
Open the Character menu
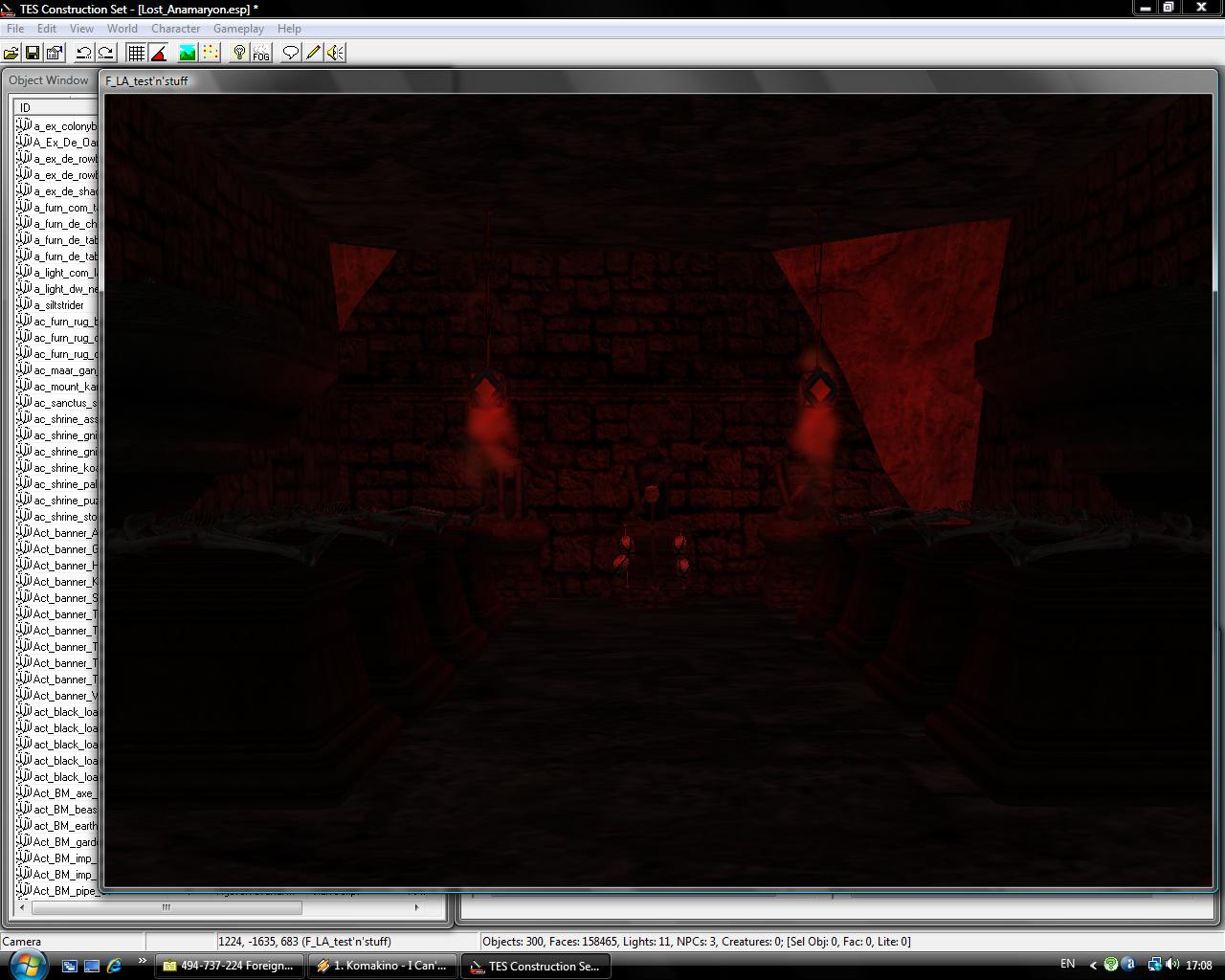point(176,29)
